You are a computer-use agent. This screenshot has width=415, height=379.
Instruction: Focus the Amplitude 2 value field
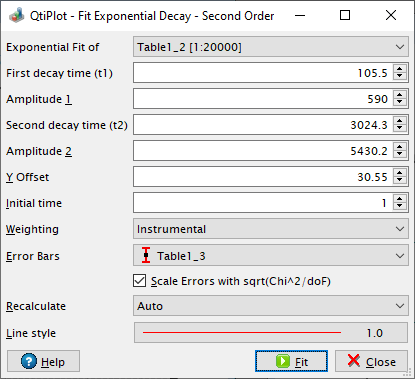263,151
